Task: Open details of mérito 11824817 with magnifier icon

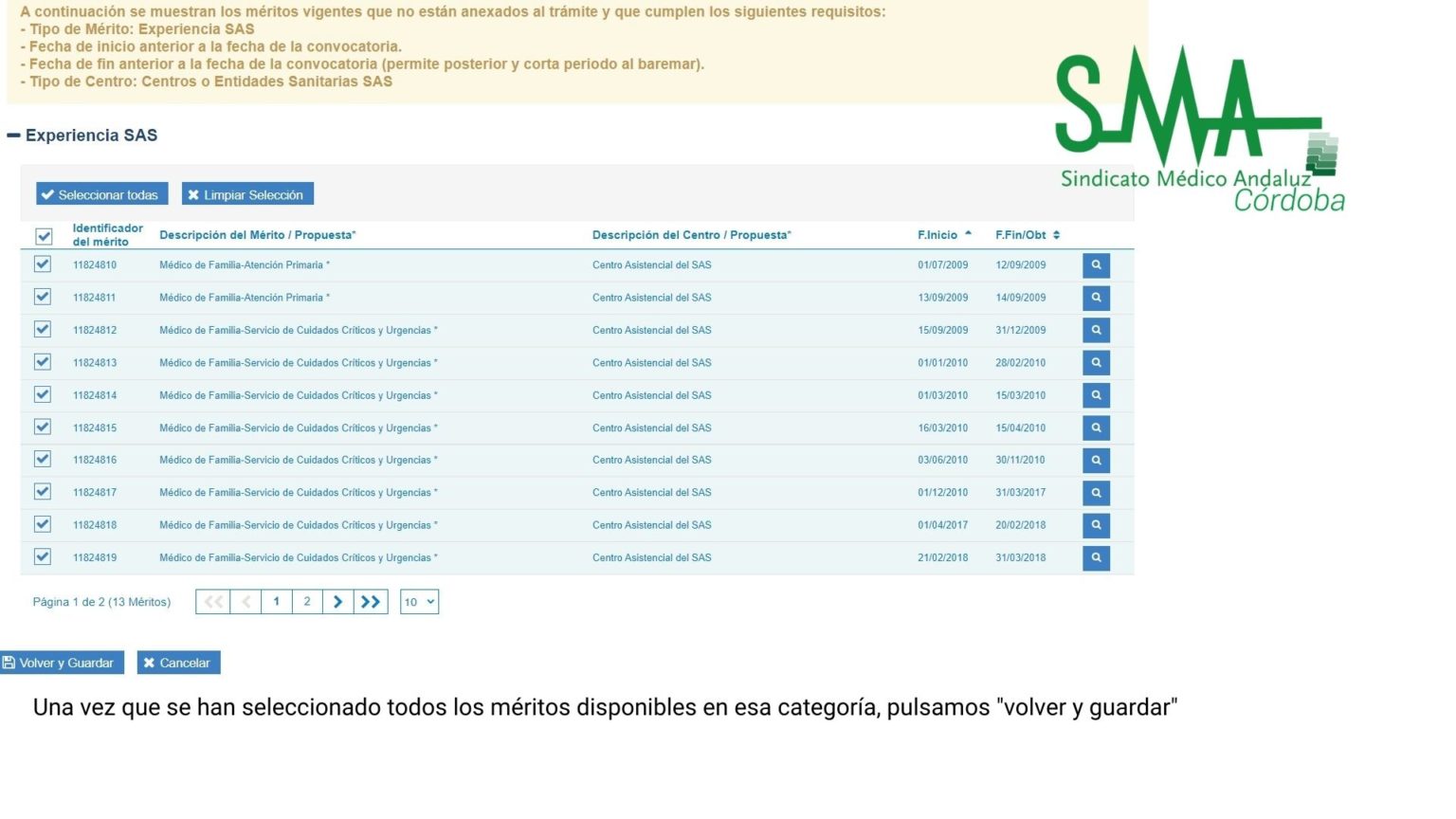Action: click(1096, 492)
